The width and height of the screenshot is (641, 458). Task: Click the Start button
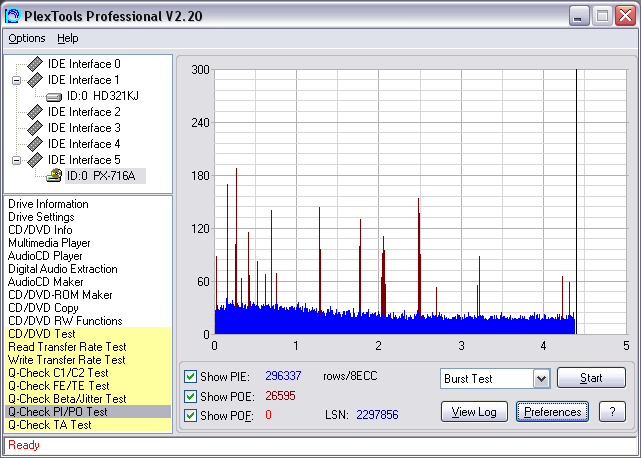[591, 378]
